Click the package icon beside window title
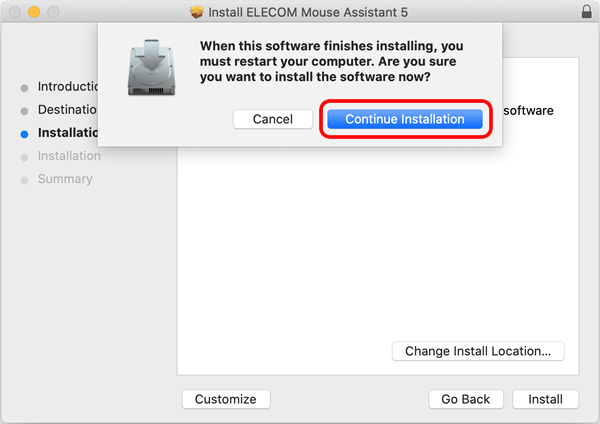Screen dimensions: 600x424 (197, 12)
